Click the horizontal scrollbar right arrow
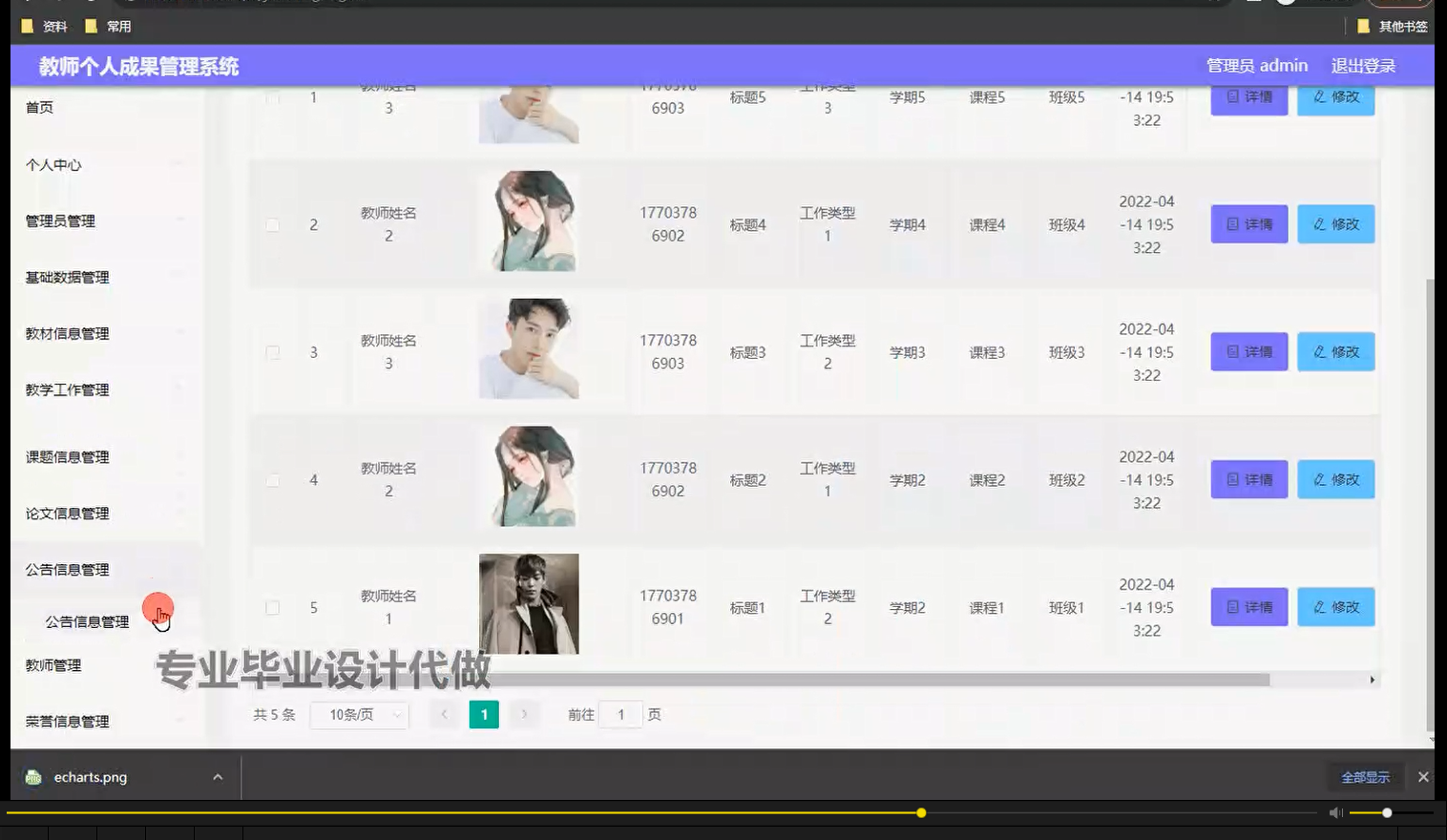Image resolution: width=1447 pixels, height=840 pixels. tap(1373, 680)
